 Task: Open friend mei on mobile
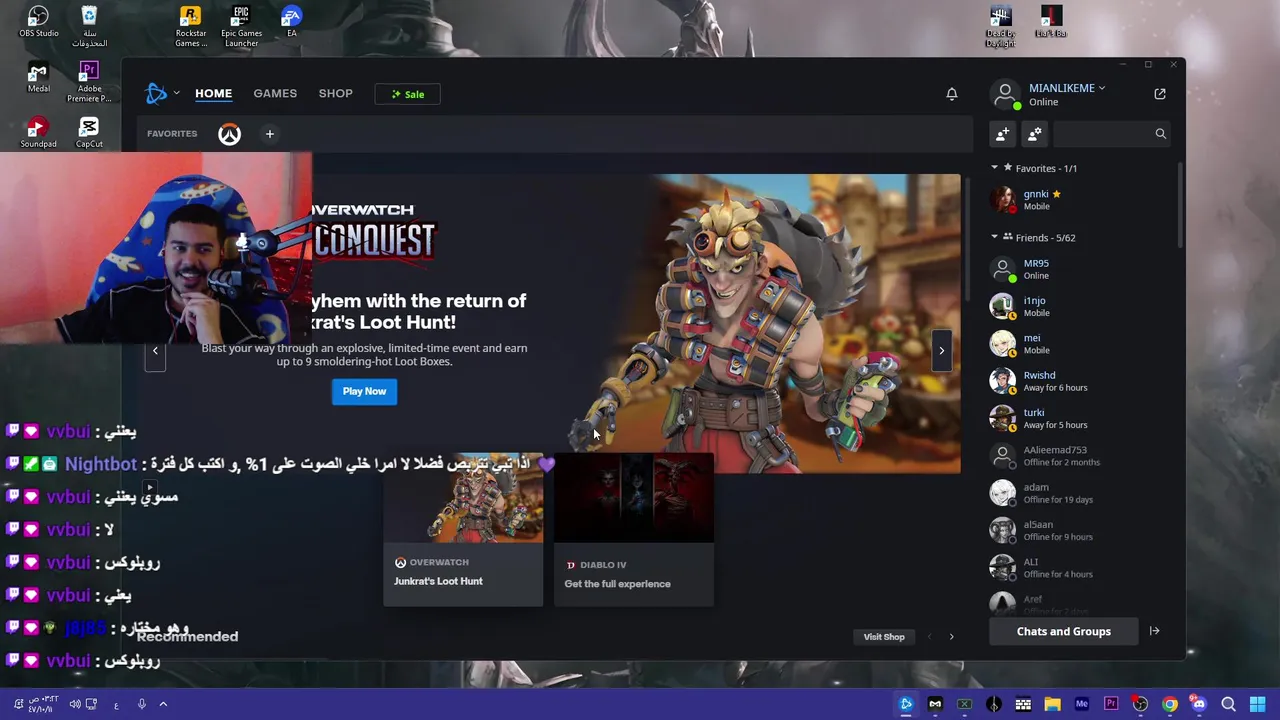(1080, 344)
